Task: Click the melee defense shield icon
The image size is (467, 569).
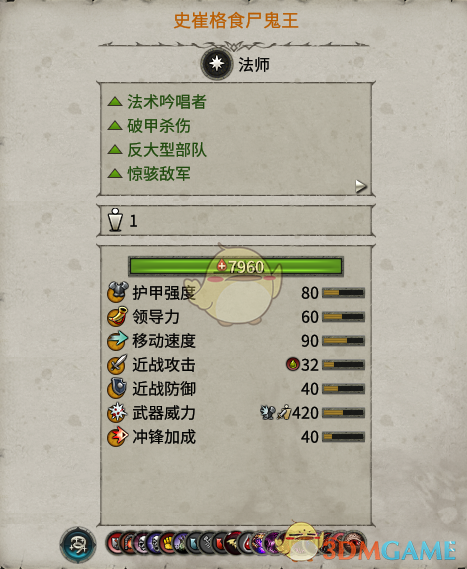Action: tap(117, 388)
